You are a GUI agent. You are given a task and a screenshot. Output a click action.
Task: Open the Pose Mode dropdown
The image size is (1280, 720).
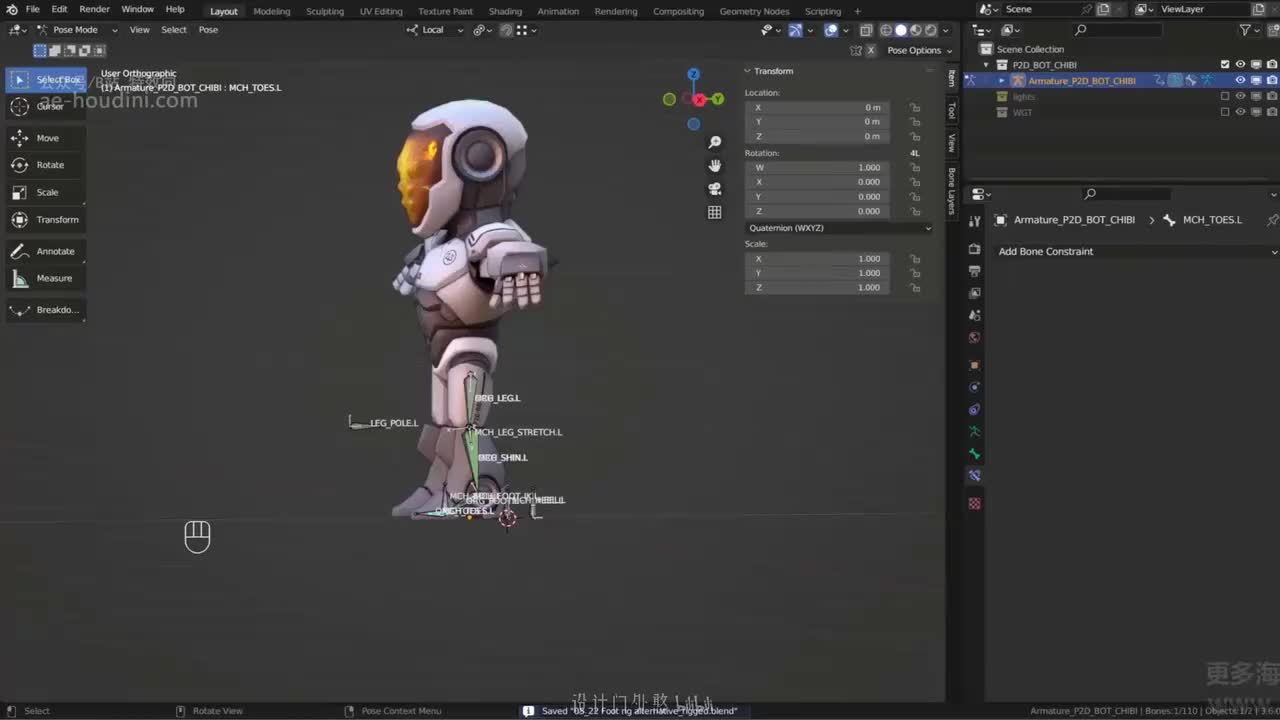tap(76, 30)
